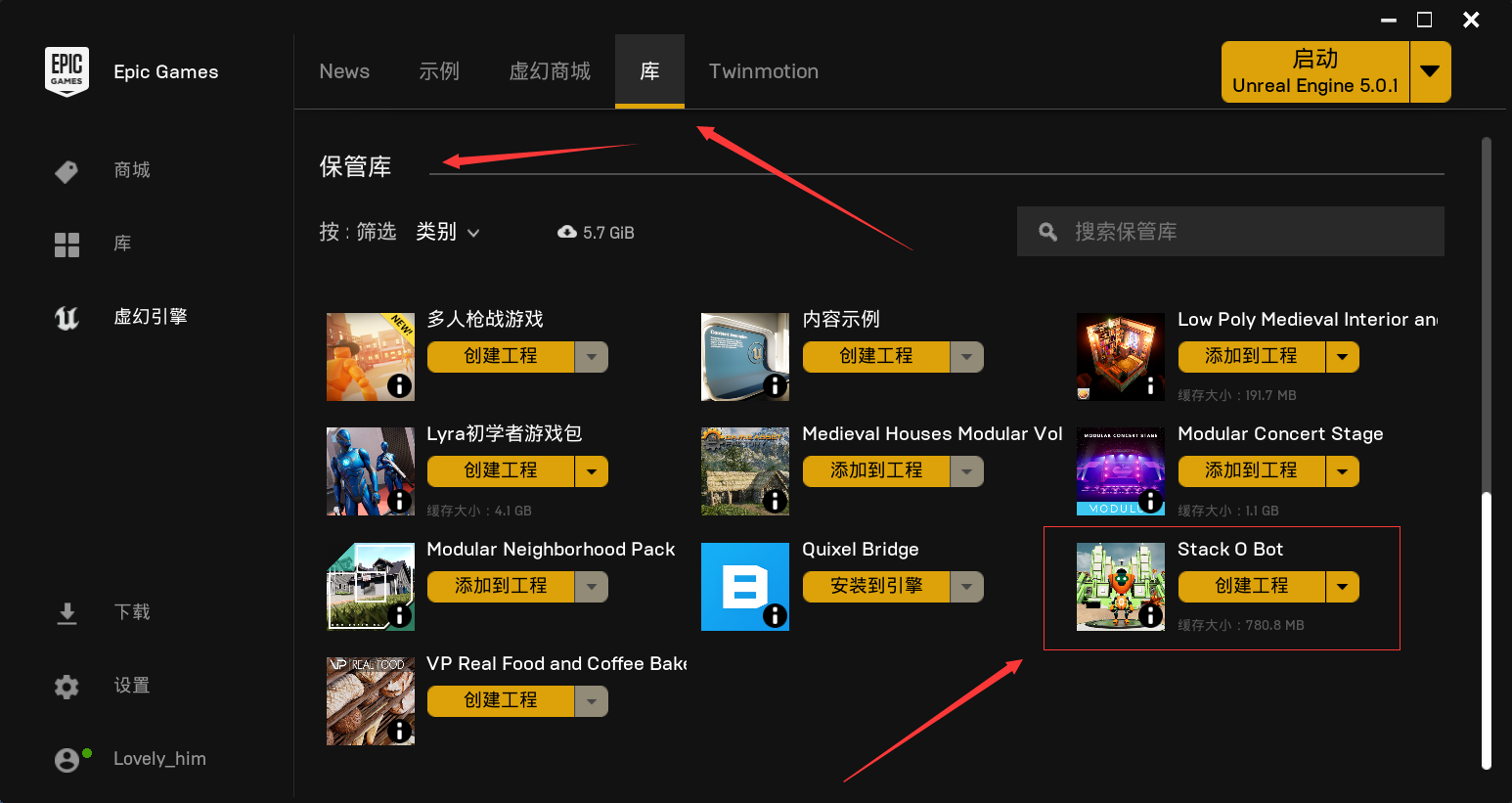Click 安装到引擎 for Quixel Bridge
Image resolution: width=1512 pixels, height=803 pixels.
876,587
